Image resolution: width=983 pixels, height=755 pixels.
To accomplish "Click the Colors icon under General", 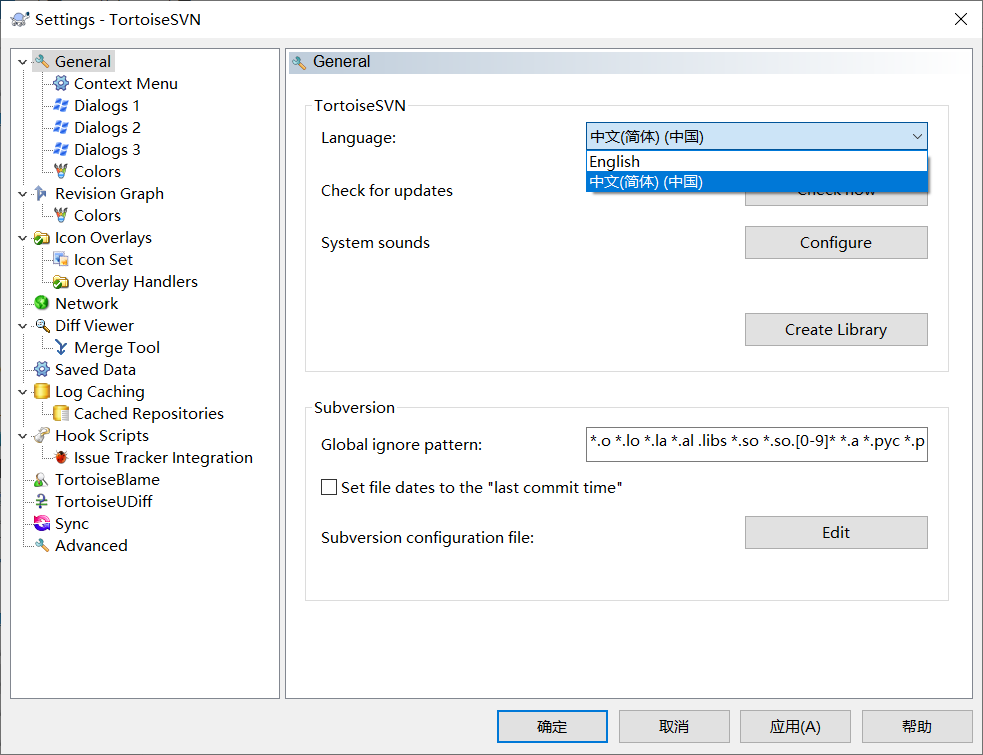I will [x=61, y=171].
